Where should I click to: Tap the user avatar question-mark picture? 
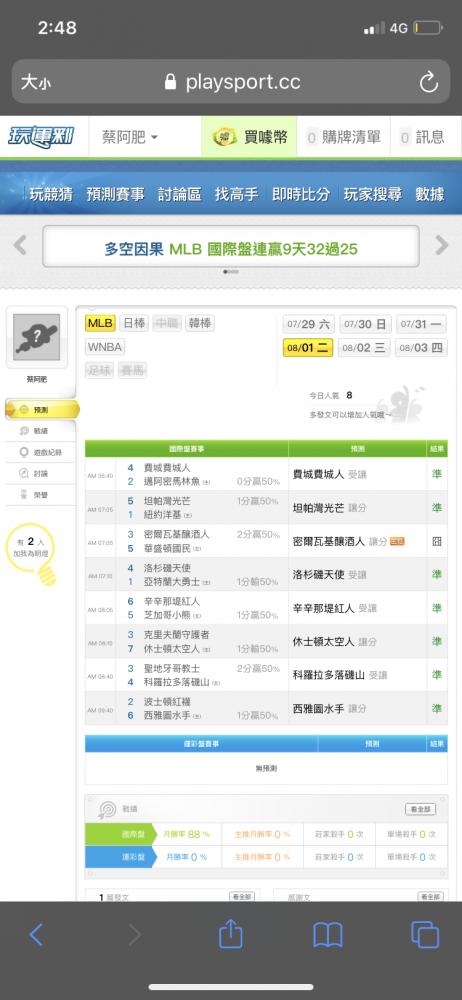tap(36, 337)
